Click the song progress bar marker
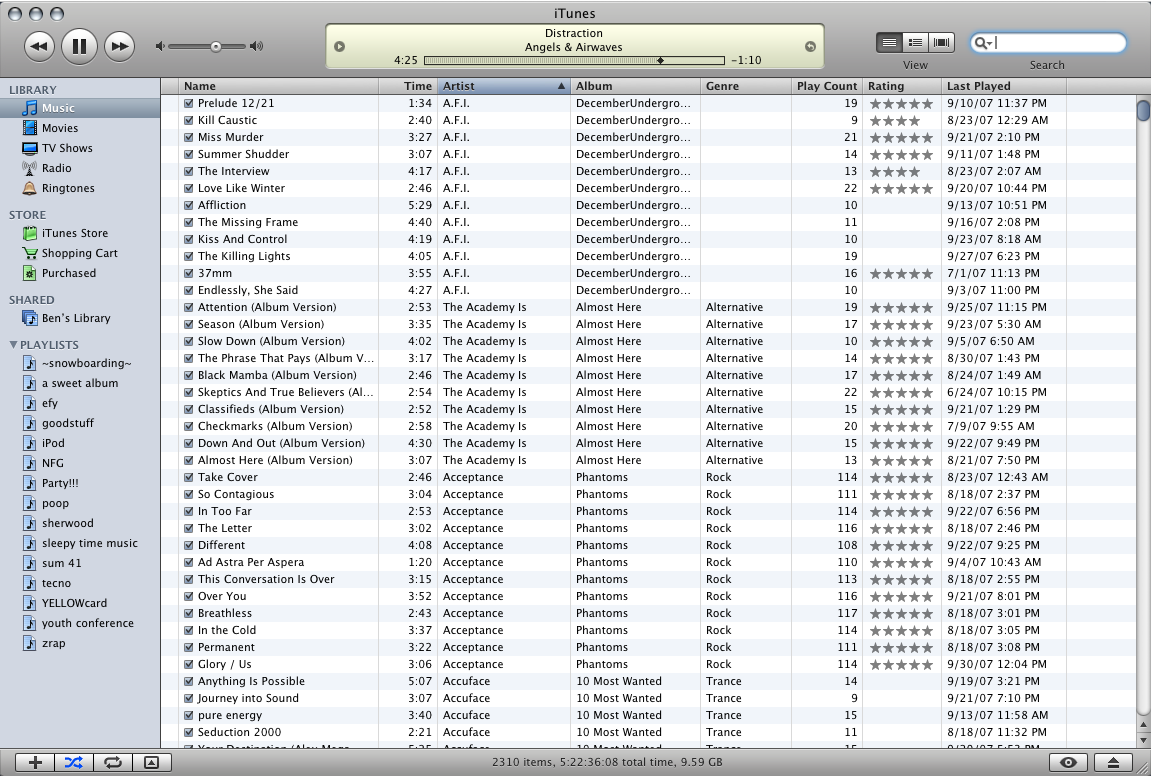Screen dimensions: 1151x776 coord(661,60)
